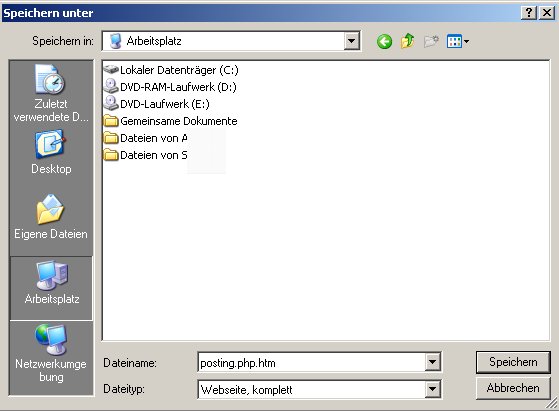The image size is (559, 411).
Task: Select DVD-RAM-Laufwerk (D:)
Action: point(170,87)
